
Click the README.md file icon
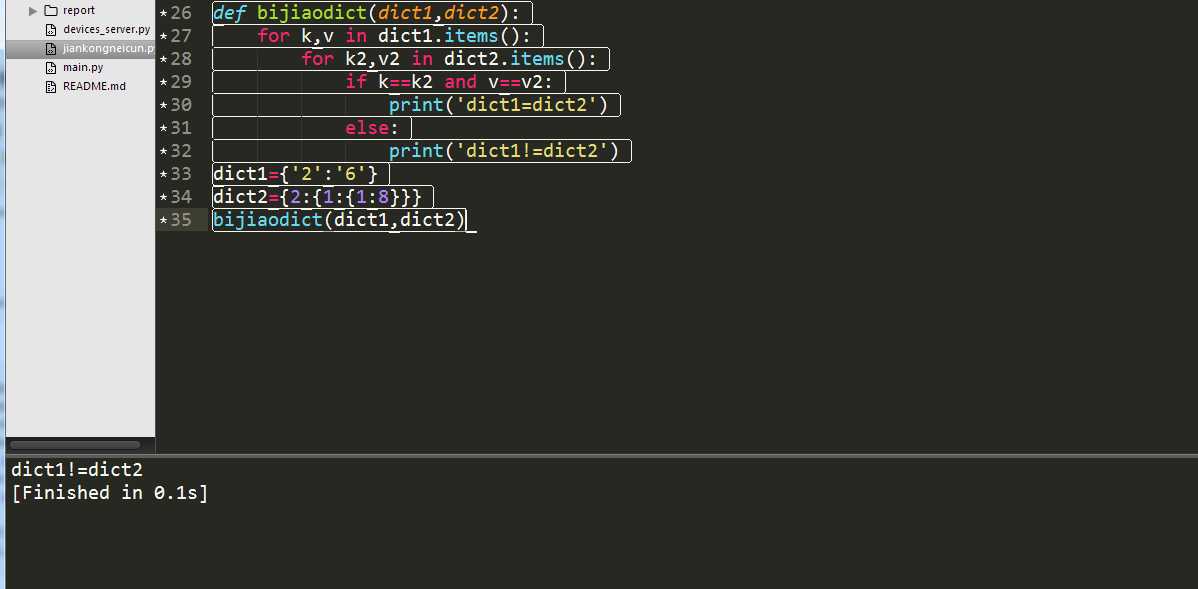[x=51, y=86]
